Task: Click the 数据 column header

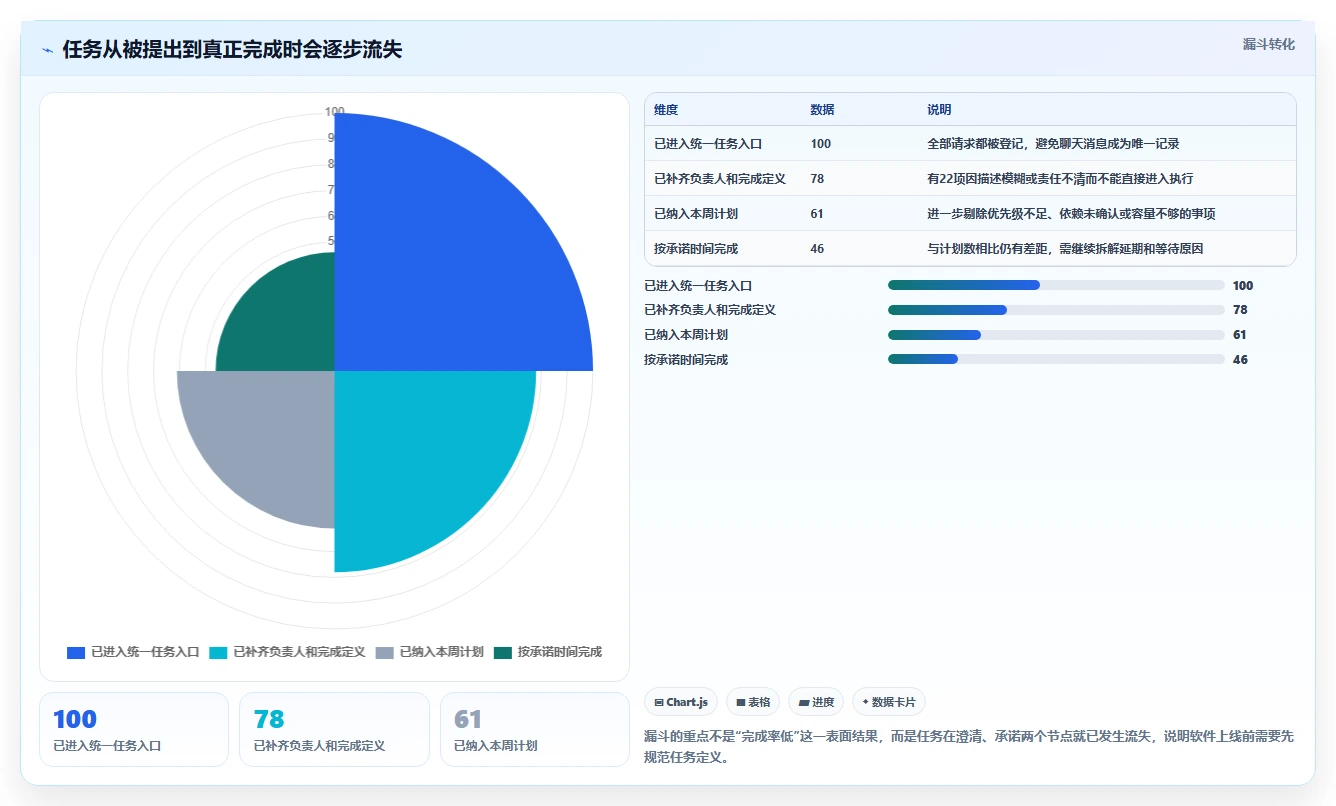Action: [x=822, y=110]
